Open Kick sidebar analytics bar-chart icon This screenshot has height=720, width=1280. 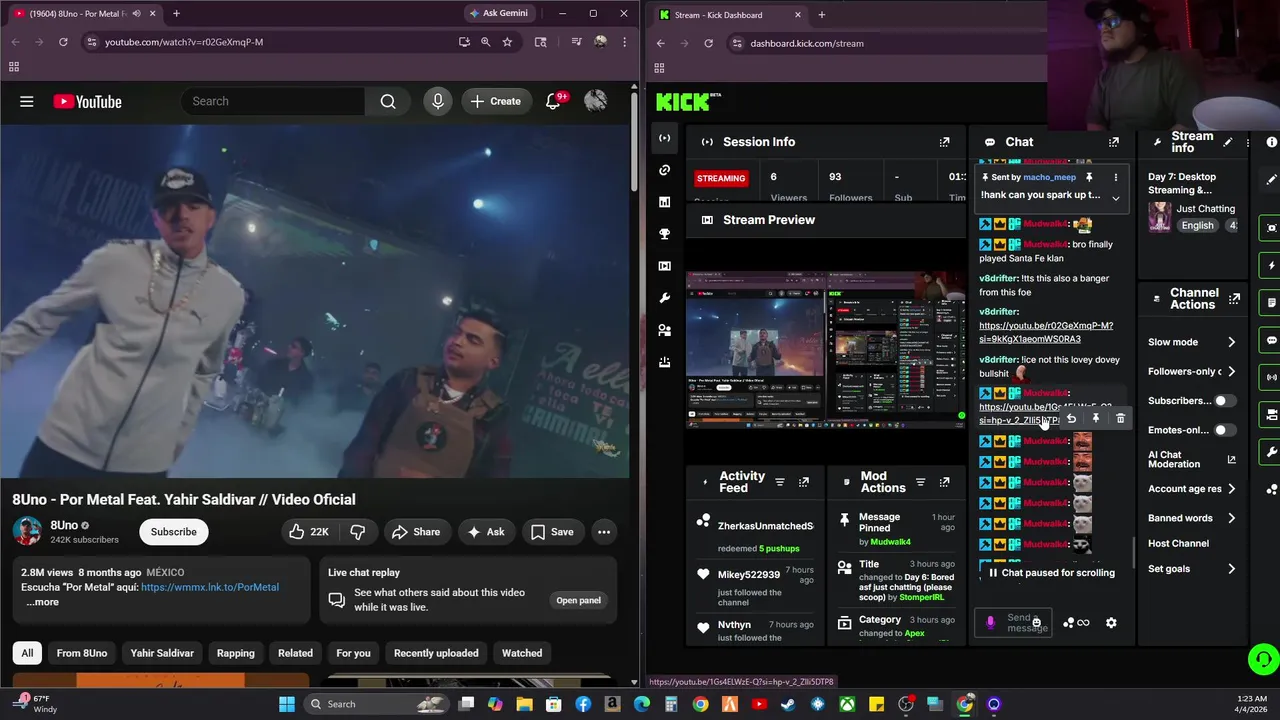[x=664, y=202]
